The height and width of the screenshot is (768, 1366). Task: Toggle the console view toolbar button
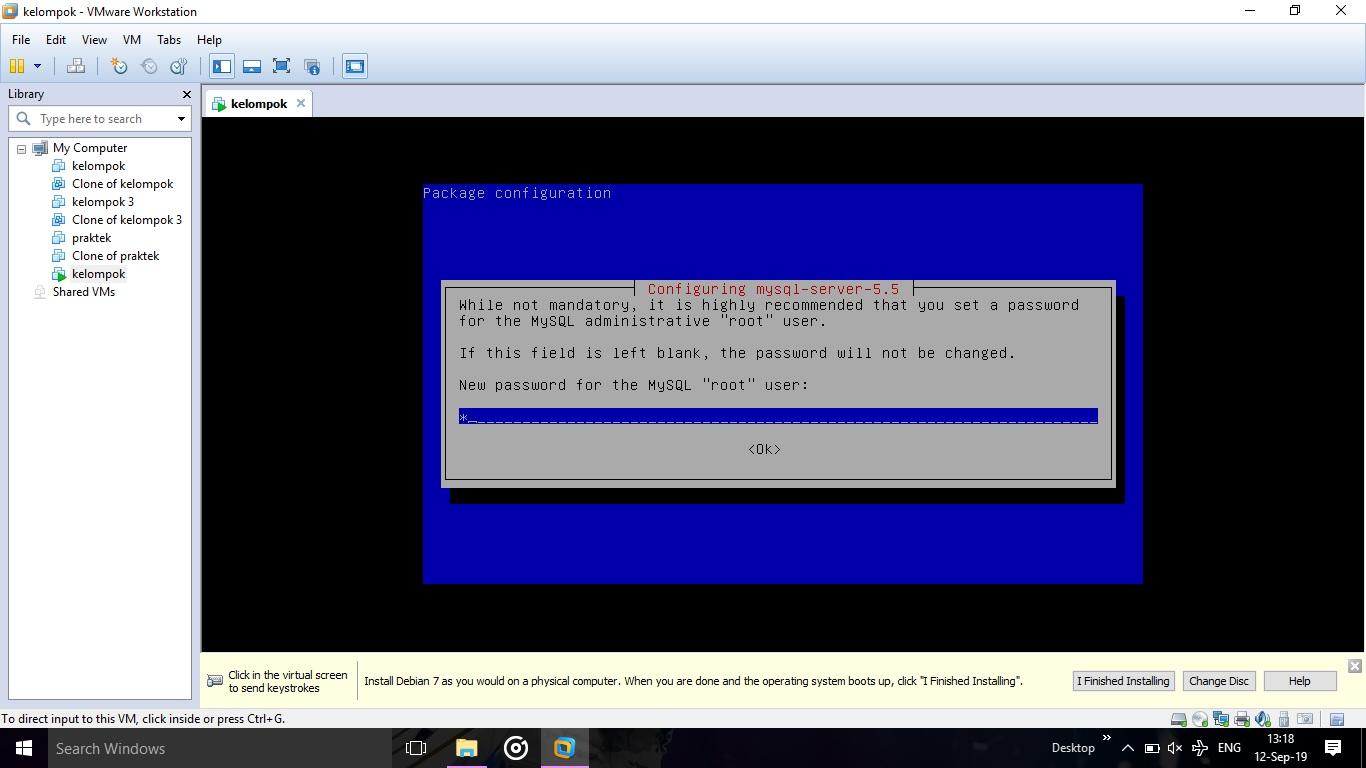pyautogui.click(x=355, y=66)
